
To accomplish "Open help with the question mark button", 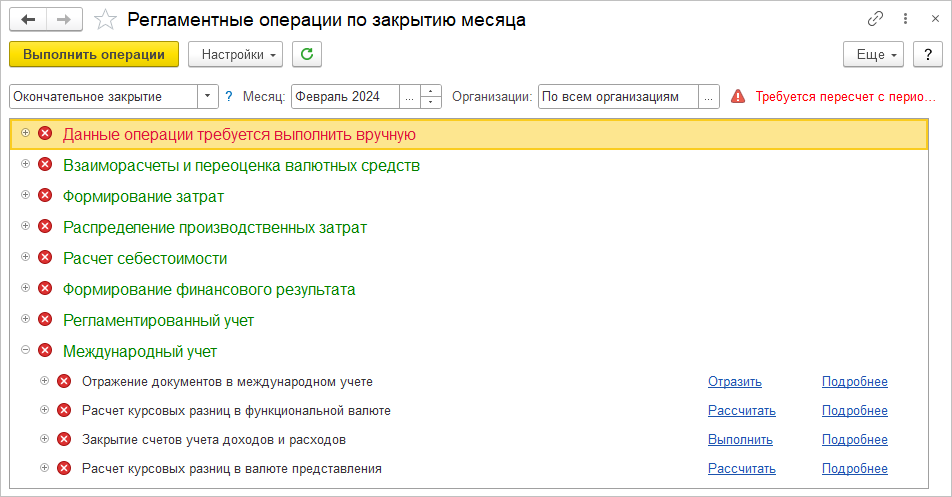I will (928, 54).
